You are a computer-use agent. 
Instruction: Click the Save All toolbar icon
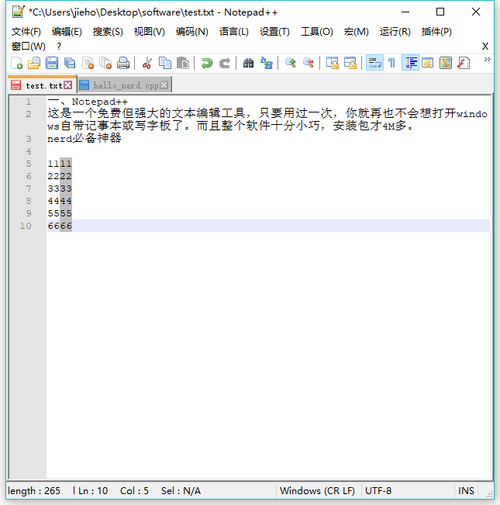point(70,63)
